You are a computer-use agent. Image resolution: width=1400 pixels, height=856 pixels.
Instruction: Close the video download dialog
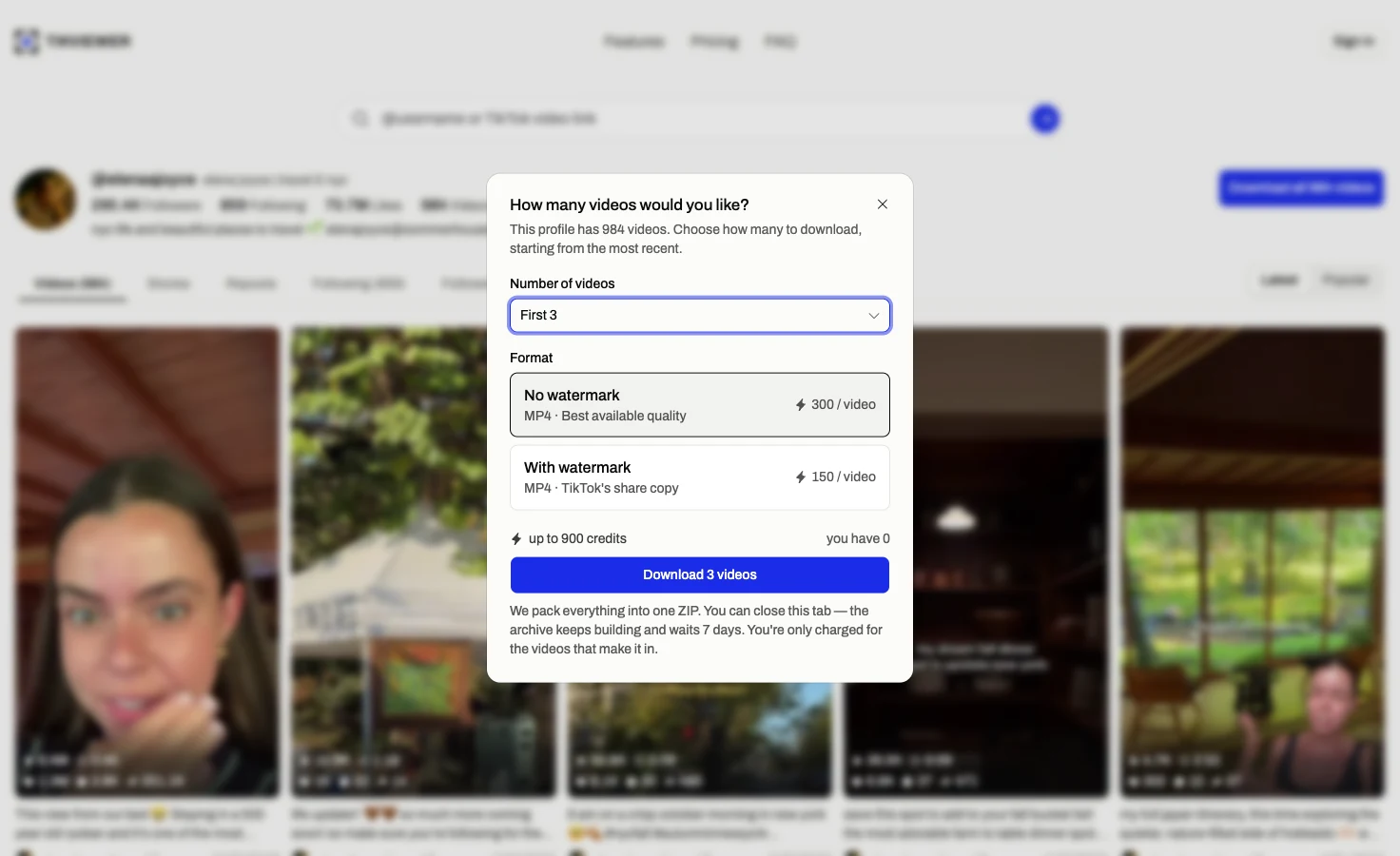[x=883, y=204]
